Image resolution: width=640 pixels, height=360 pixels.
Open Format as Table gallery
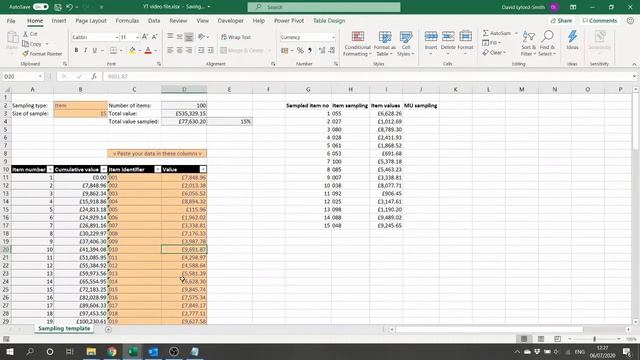tap(385, 43)
